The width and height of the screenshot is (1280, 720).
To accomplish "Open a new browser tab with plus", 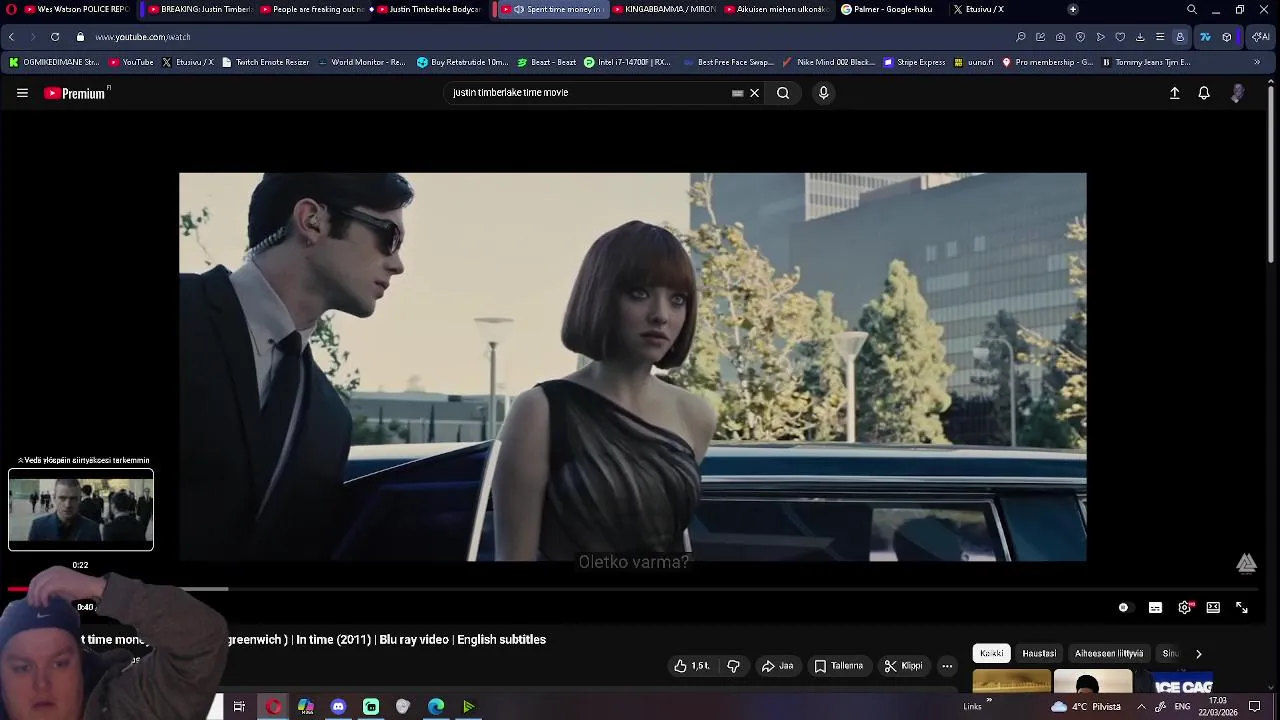I will pos(1073,9).
